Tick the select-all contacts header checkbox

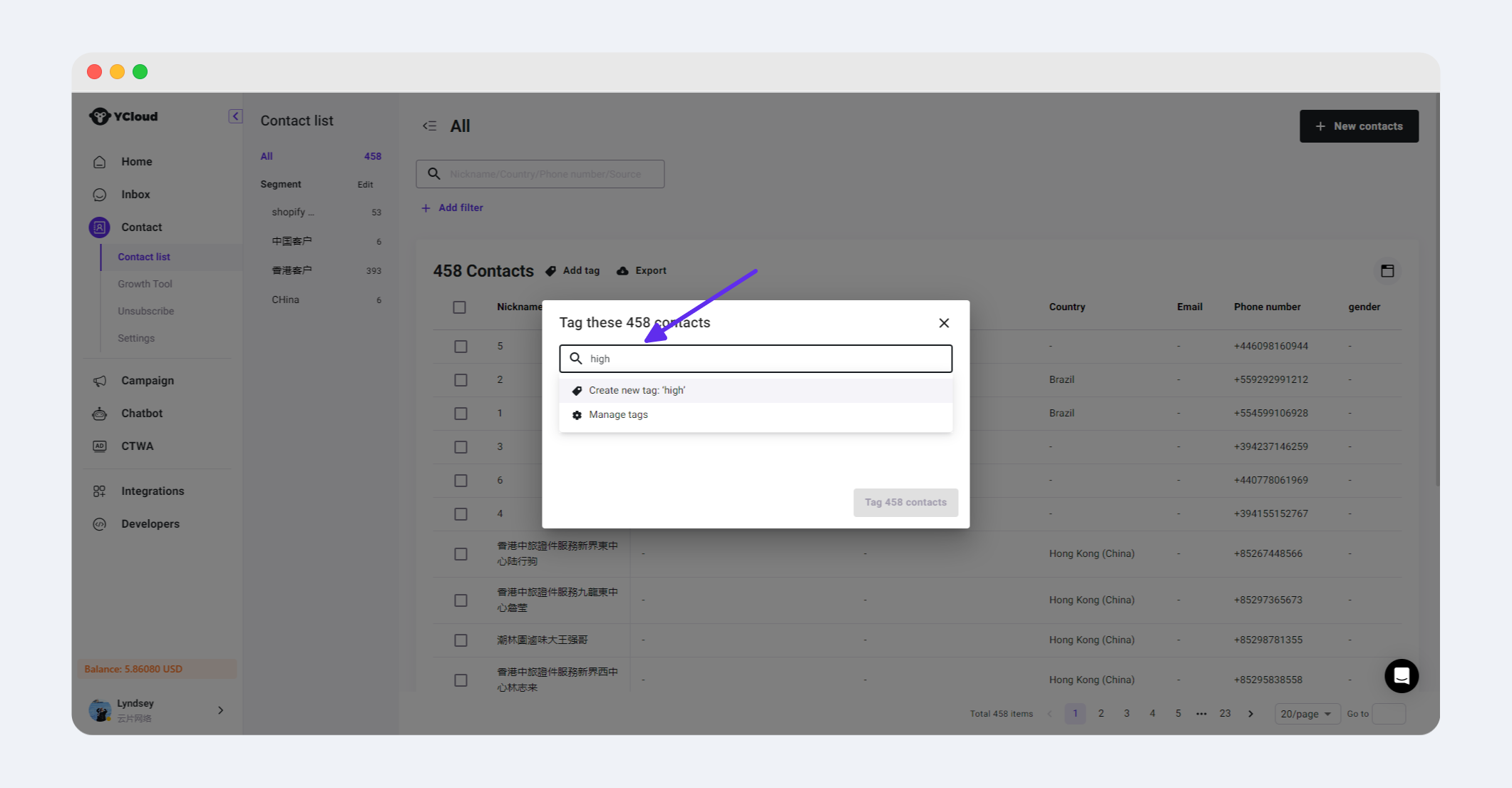(x=459, y=307)
